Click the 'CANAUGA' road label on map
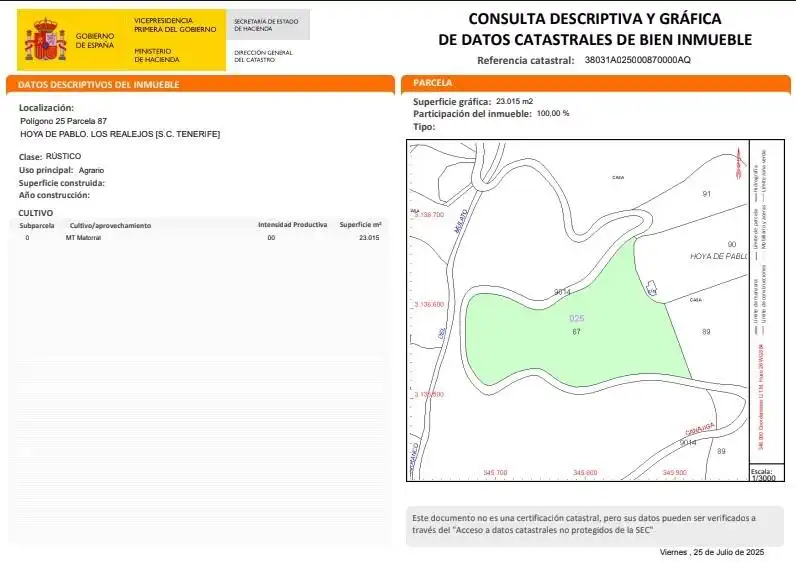Image resolution: width=796 pixels, height=563 pixels. pyautogui.click(x=700, y=429)
